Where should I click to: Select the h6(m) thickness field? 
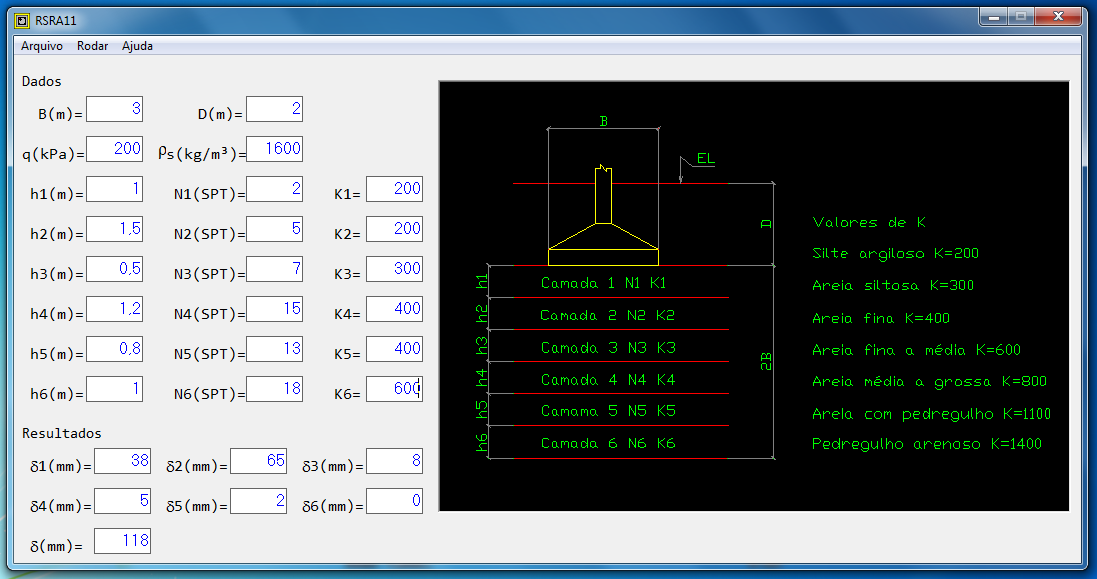pos(115,389)
